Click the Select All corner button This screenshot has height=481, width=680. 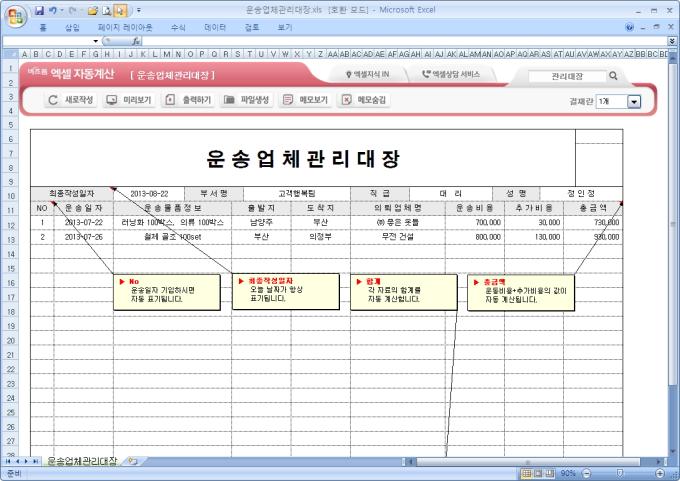tap(10, 54)
